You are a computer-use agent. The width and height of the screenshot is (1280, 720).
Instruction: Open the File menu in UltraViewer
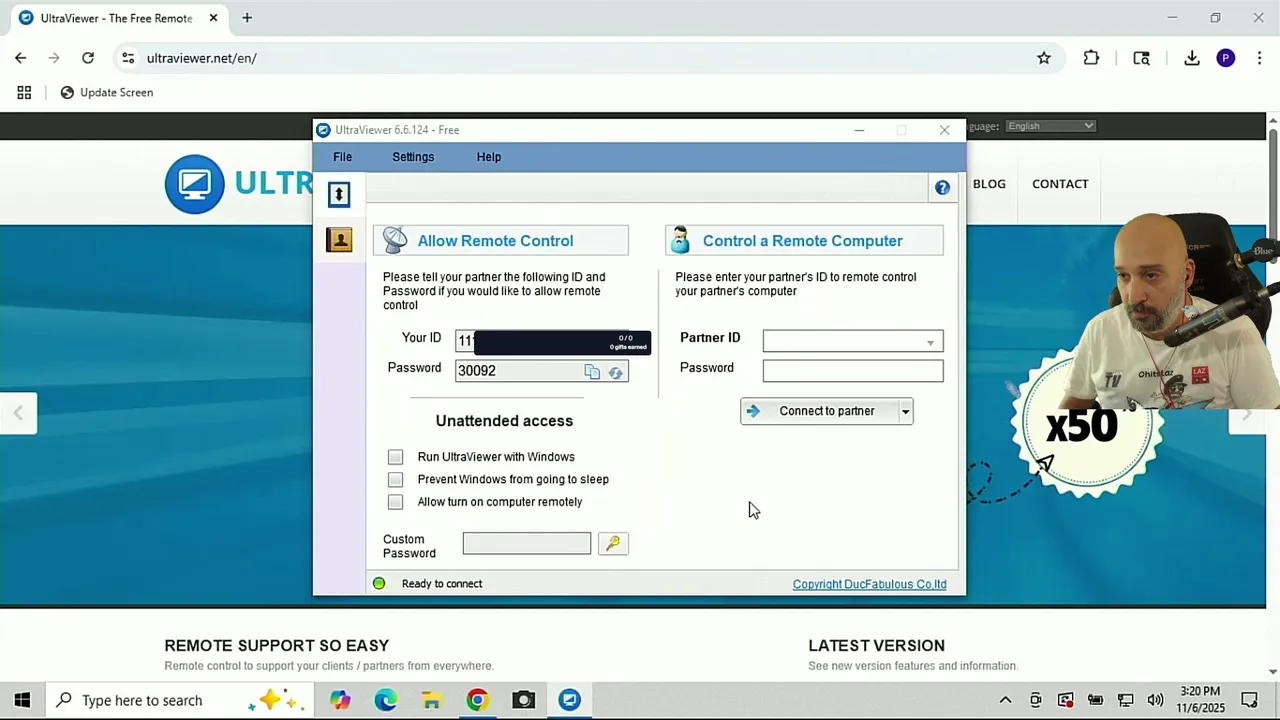pyautogui.click(x=342, y=157)
